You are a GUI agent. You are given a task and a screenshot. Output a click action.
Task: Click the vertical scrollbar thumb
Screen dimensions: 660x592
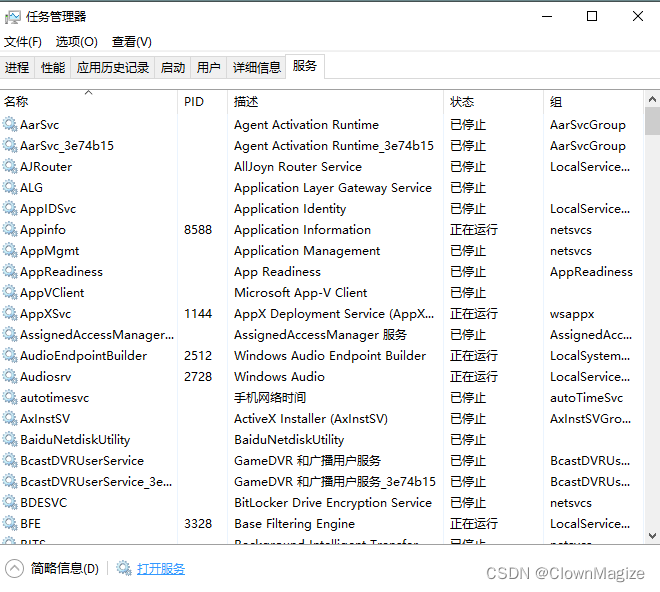pyautogui.click(x=652, y=121)
